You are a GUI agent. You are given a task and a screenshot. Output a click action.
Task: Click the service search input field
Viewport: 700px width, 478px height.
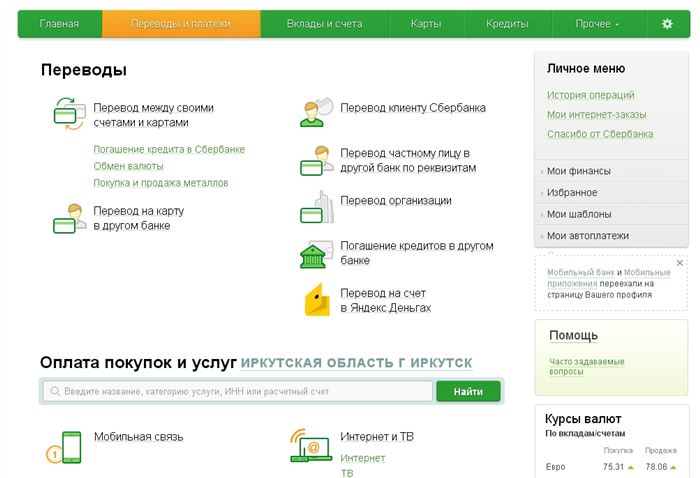(x=238, y=391)
